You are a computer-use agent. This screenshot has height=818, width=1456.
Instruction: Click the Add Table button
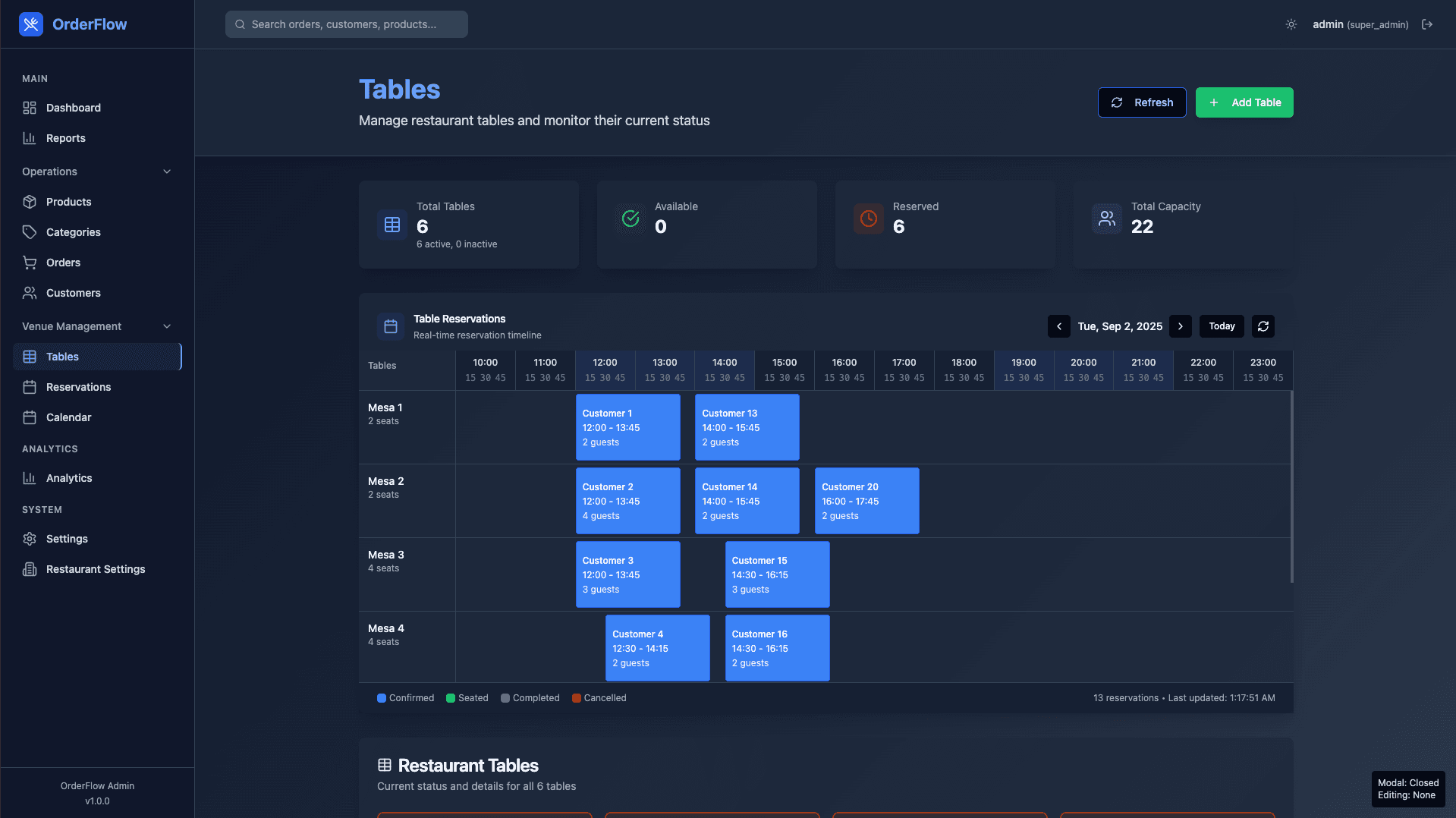pyautogui.click(x=1244, y=102)
